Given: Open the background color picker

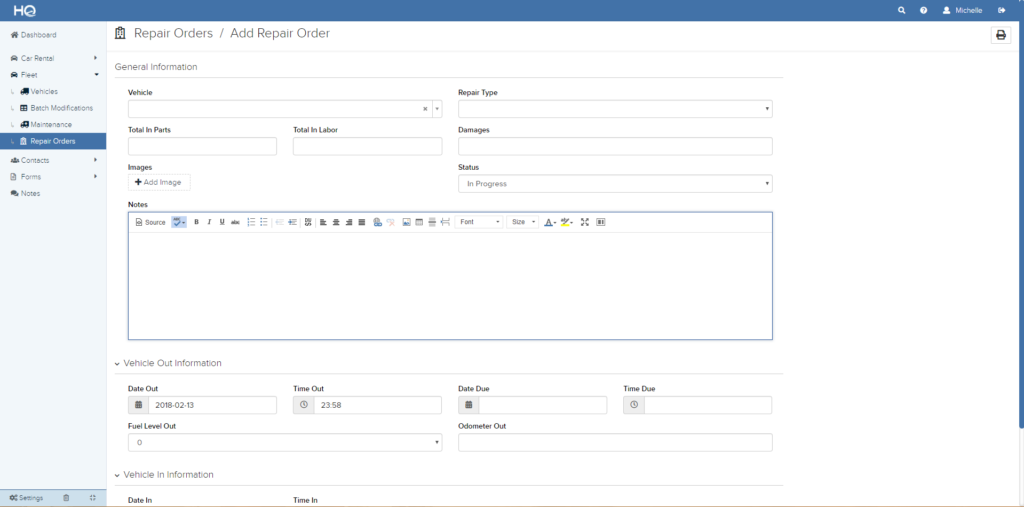Looking at the screenshot, I should coord(567,222).
